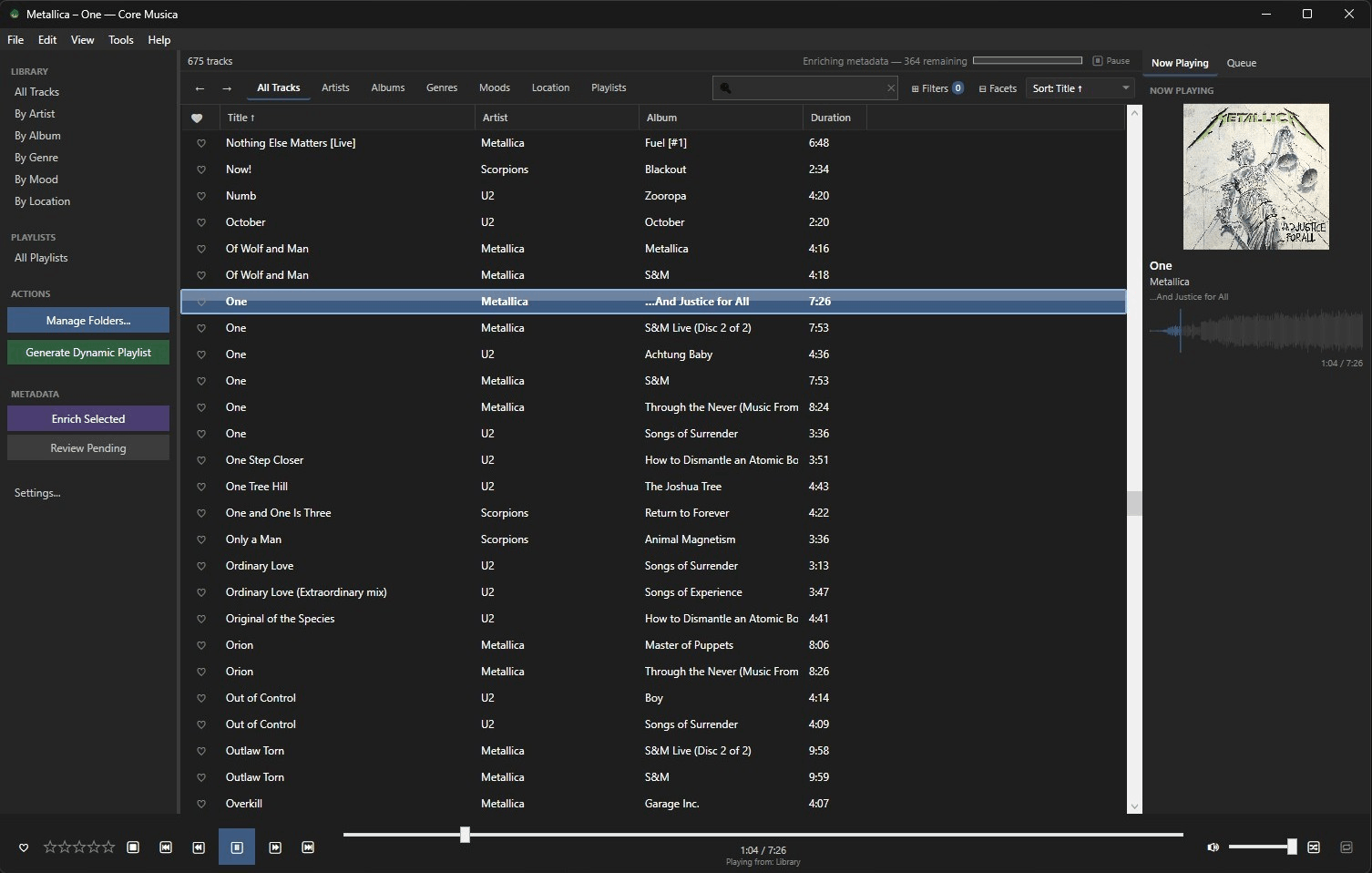
Task: Skip to the next track
Action: click(308, 847)
